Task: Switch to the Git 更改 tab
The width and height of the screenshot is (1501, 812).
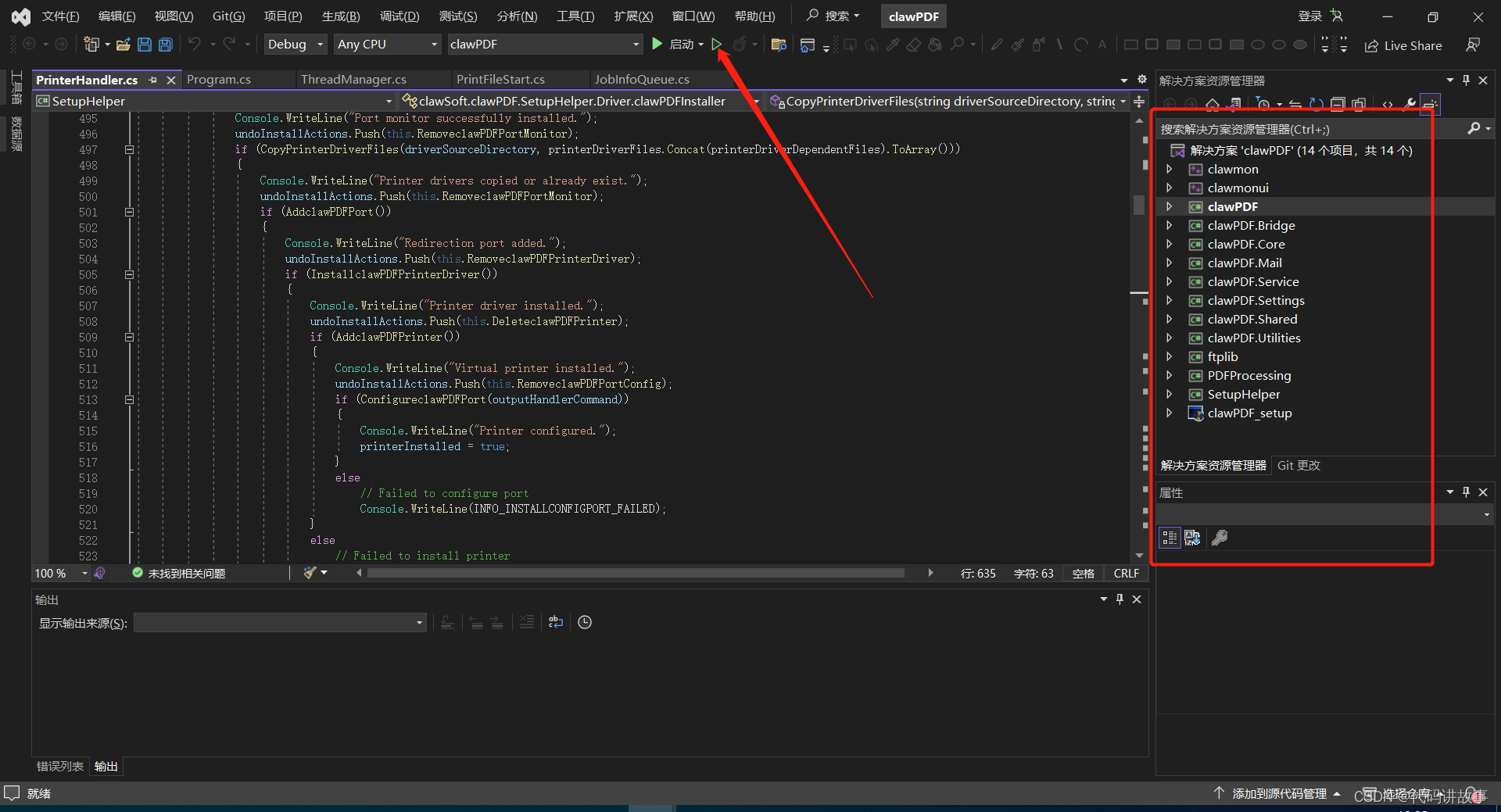Action: pyautogui.click(x=1299, y=465)
